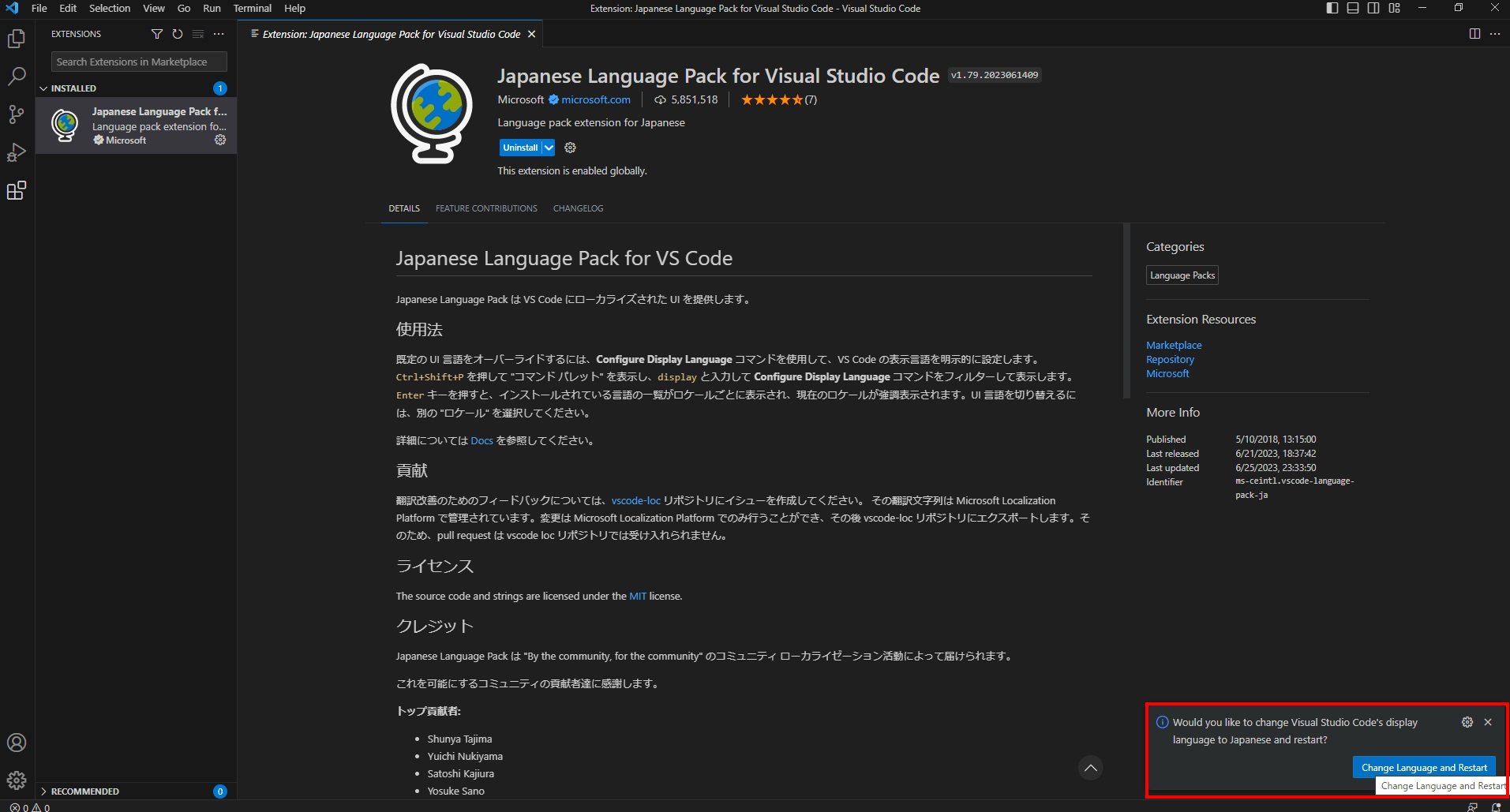The image size is (1510, 812).
Task: Toggle panel layout icon
Action: pos(1353,8)
